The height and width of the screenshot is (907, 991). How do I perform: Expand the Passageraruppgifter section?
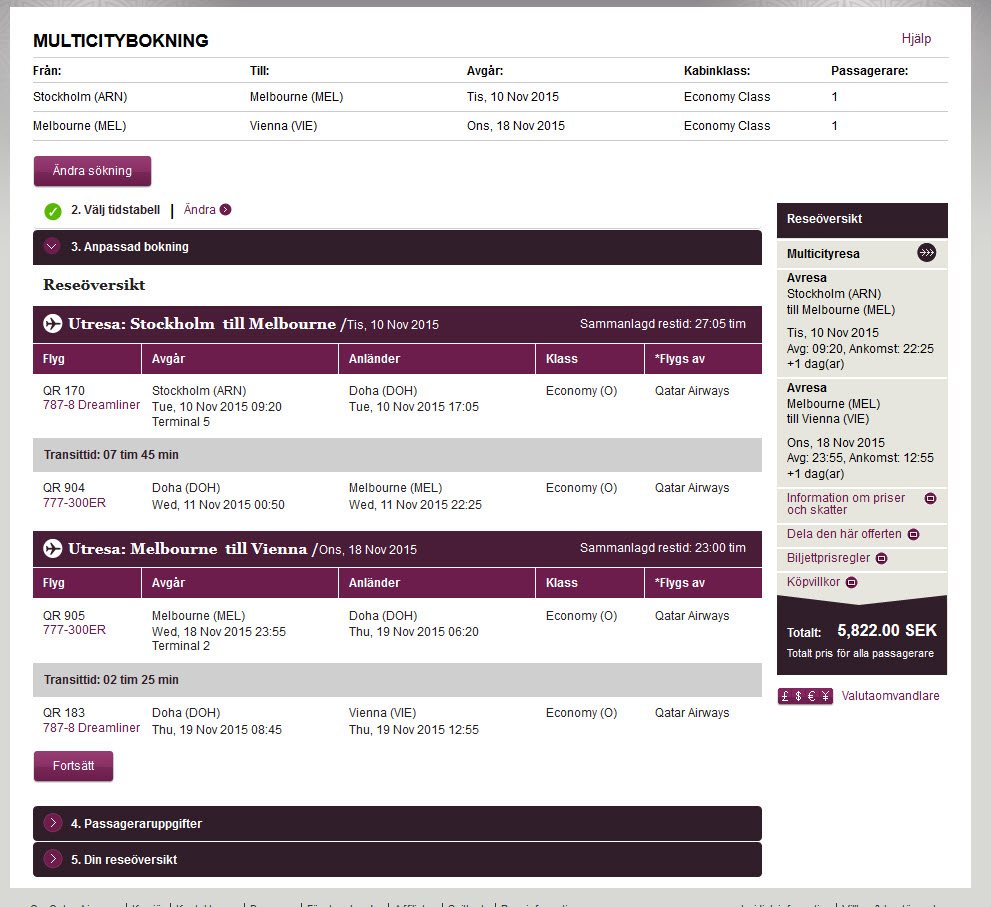point(53,824)
